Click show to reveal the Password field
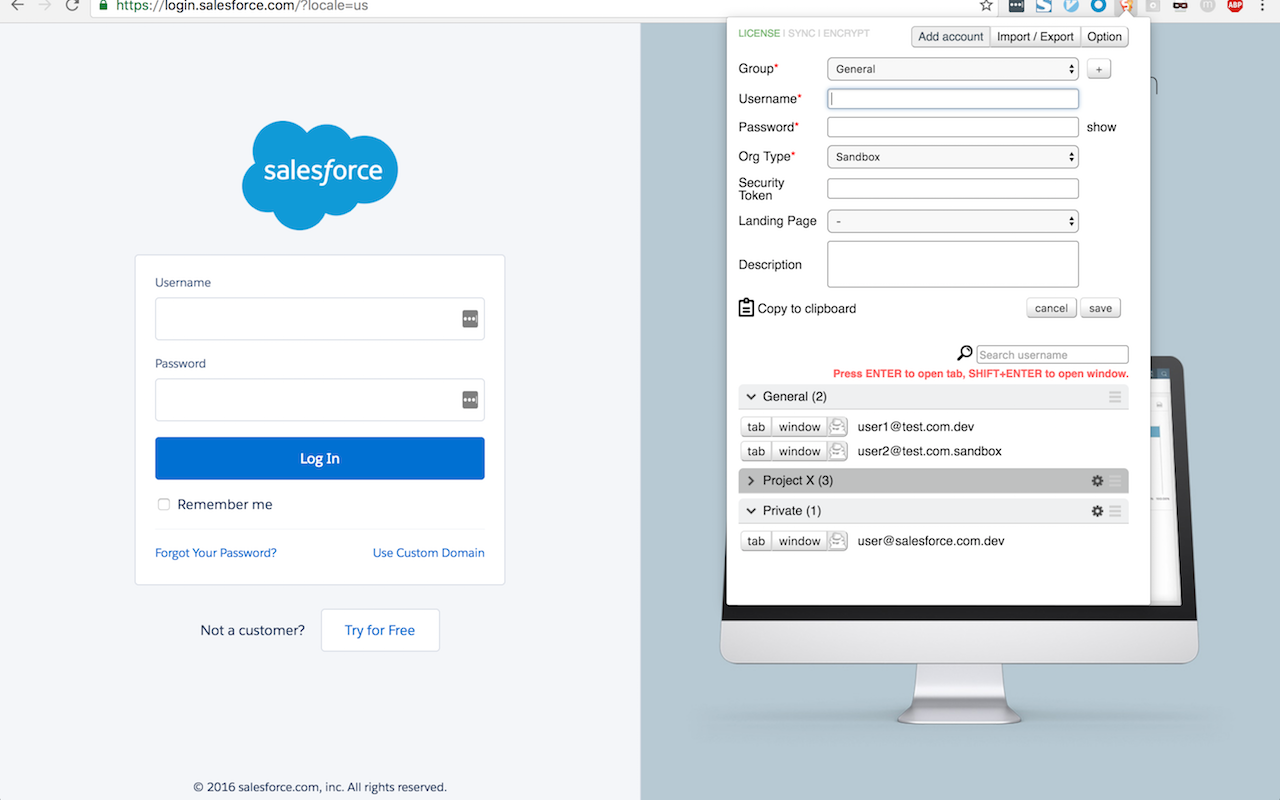This screenshot has height=800, width=1280. click(x=1100, y=127)
